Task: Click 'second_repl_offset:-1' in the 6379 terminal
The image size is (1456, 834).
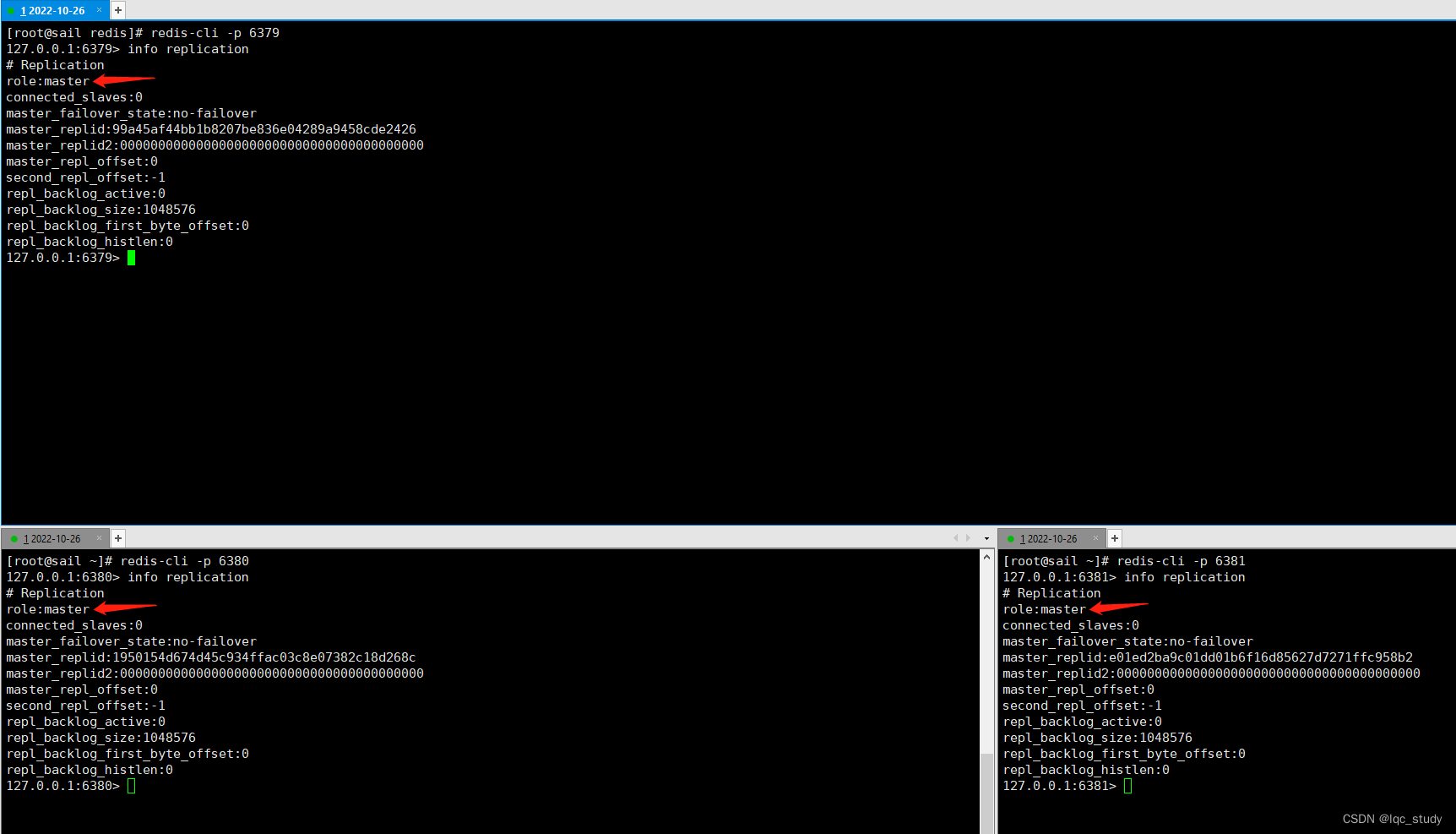Action: point(85,177)
